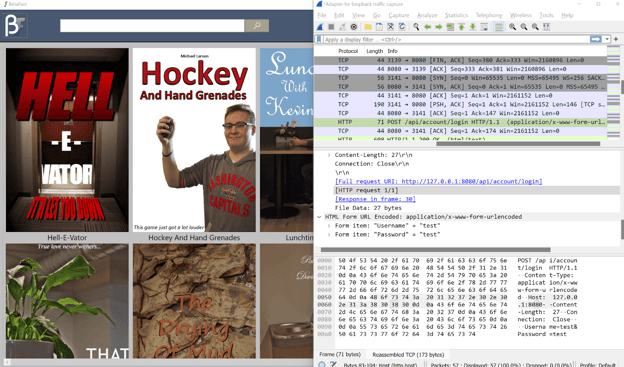
Task: Click the BetaFast beta logo
Action: tap(15, 25)
